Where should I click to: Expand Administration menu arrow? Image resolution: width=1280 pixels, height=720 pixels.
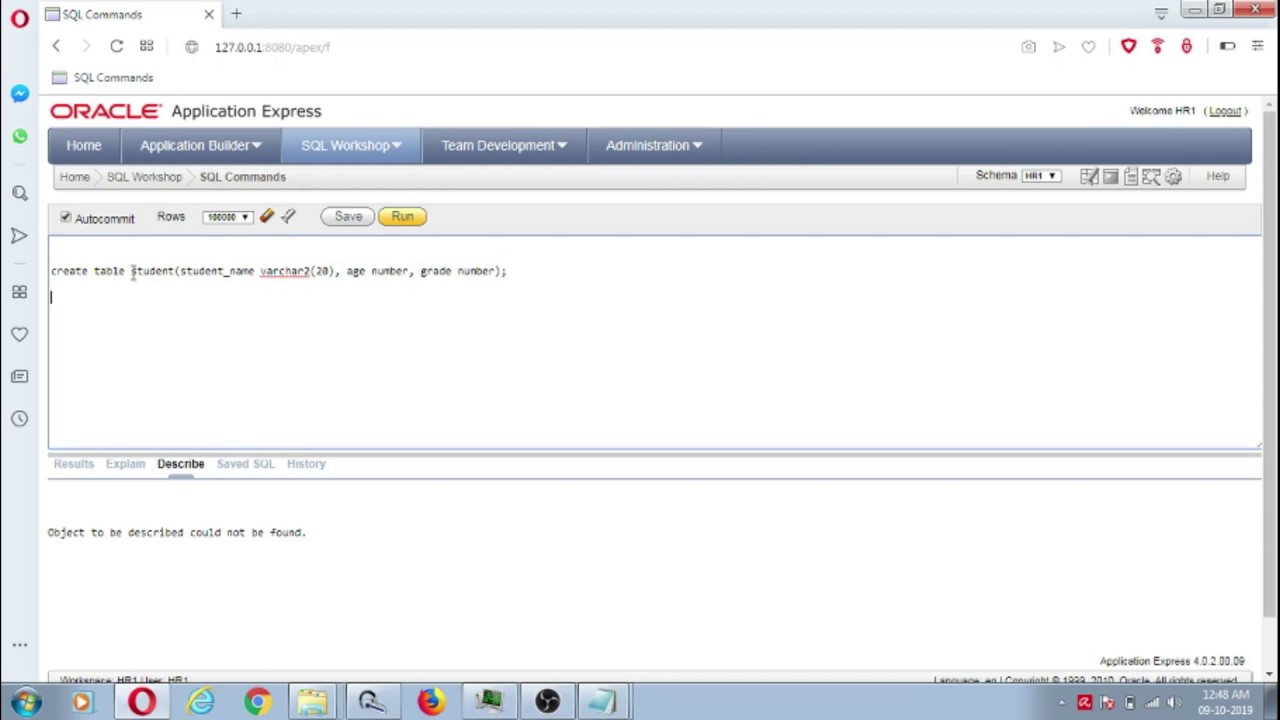point(697,145)
